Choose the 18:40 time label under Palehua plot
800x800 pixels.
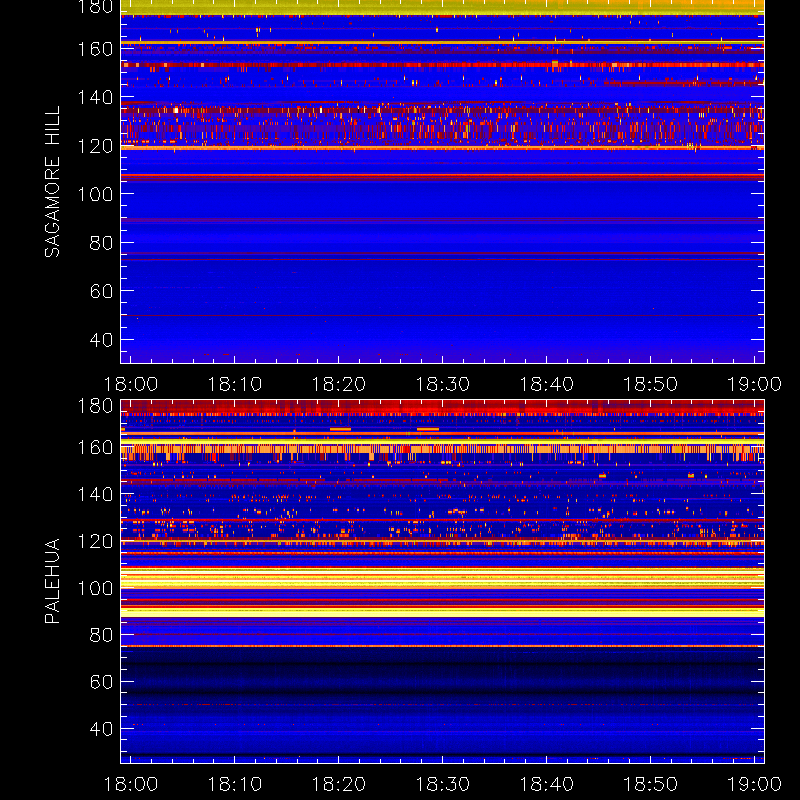pos(546,784)
